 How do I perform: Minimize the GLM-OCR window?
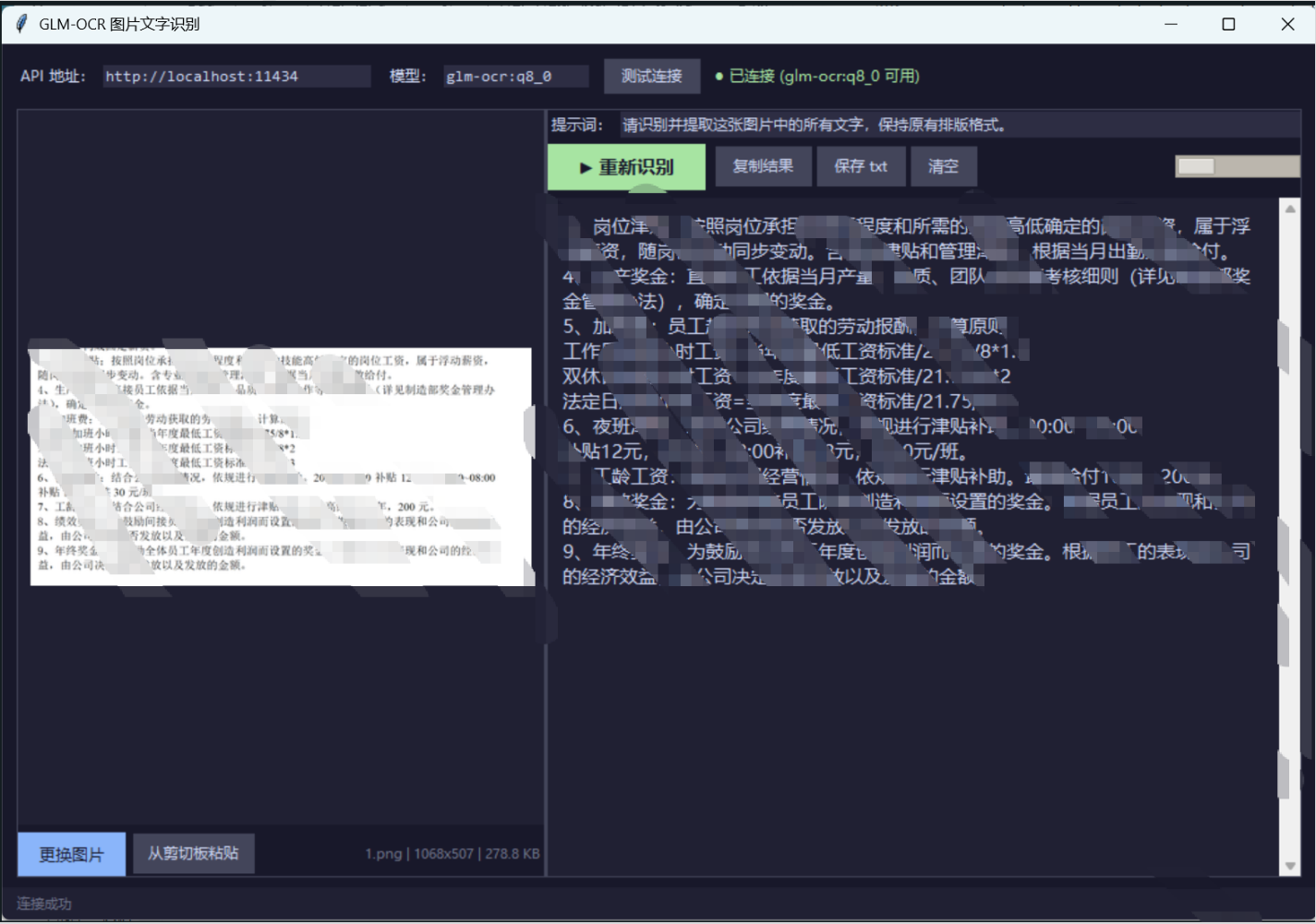1171,24
